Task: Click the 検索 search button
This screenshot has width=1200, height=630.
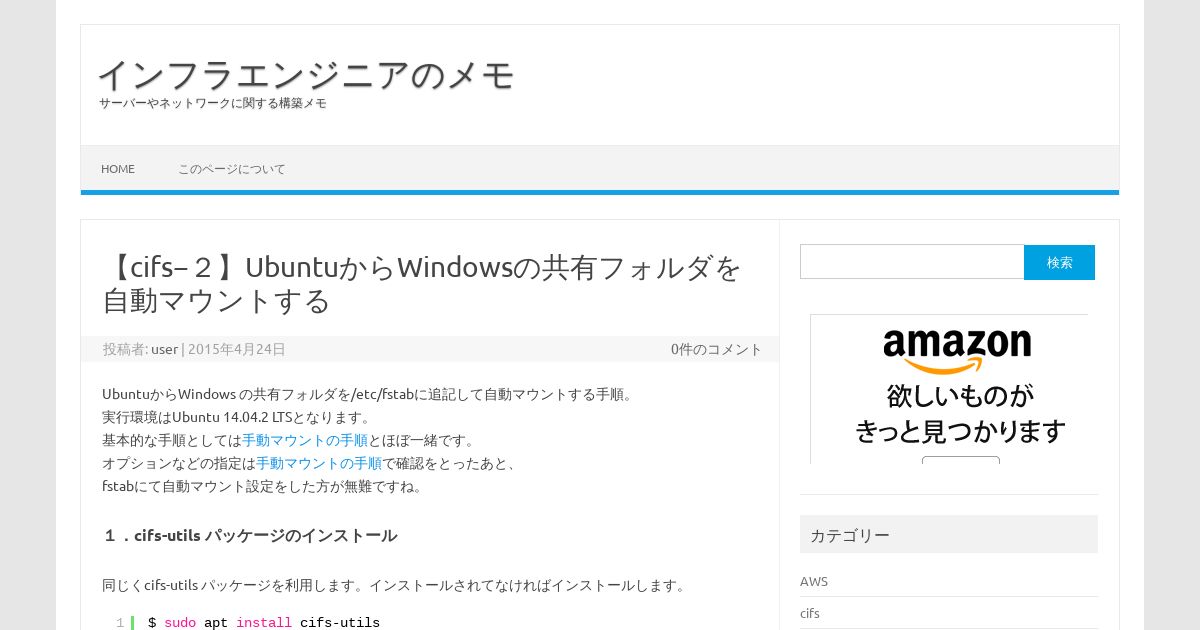Action: (1059, 262)
